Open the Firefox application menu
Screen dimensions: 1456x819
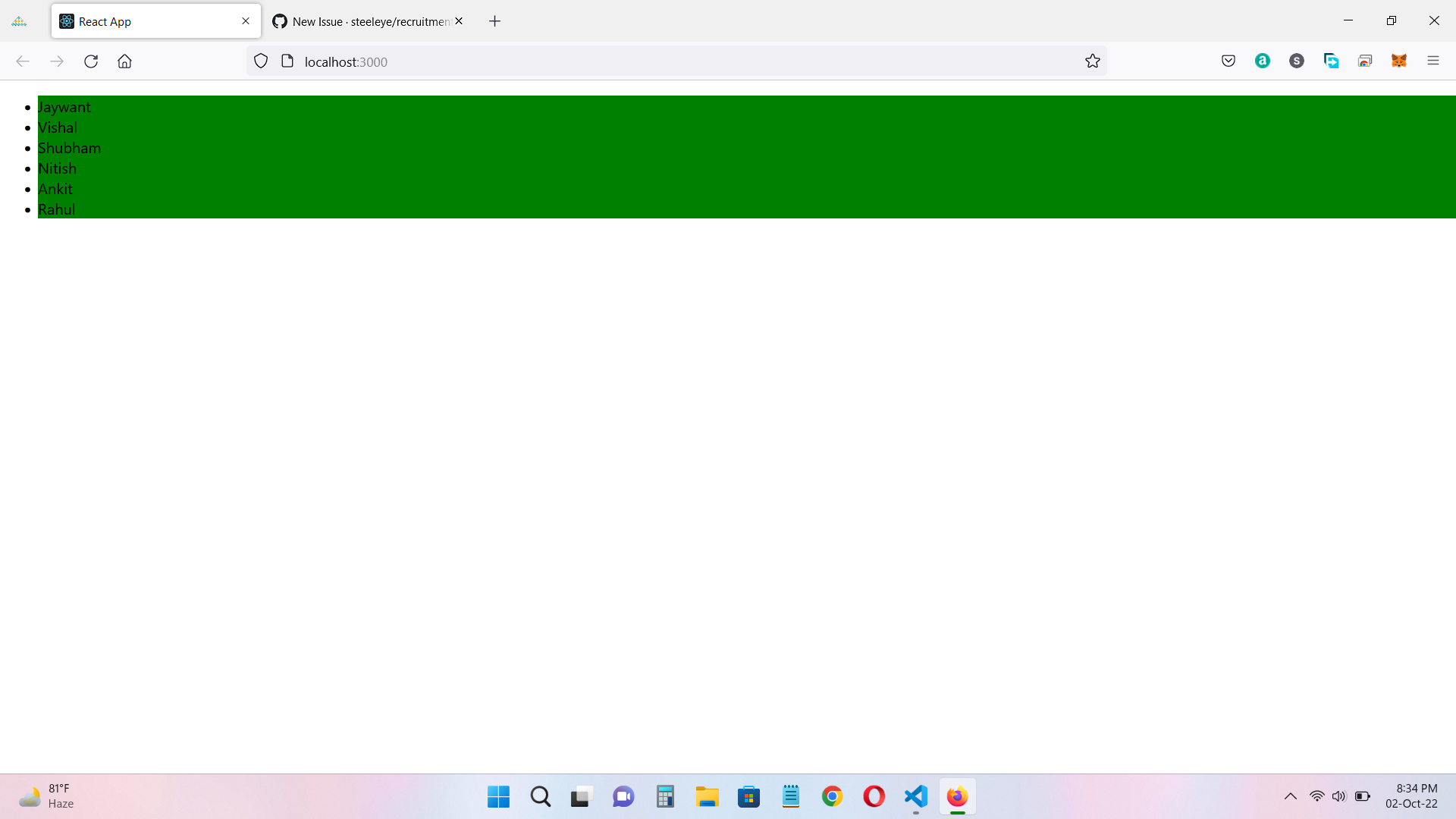1434,61
